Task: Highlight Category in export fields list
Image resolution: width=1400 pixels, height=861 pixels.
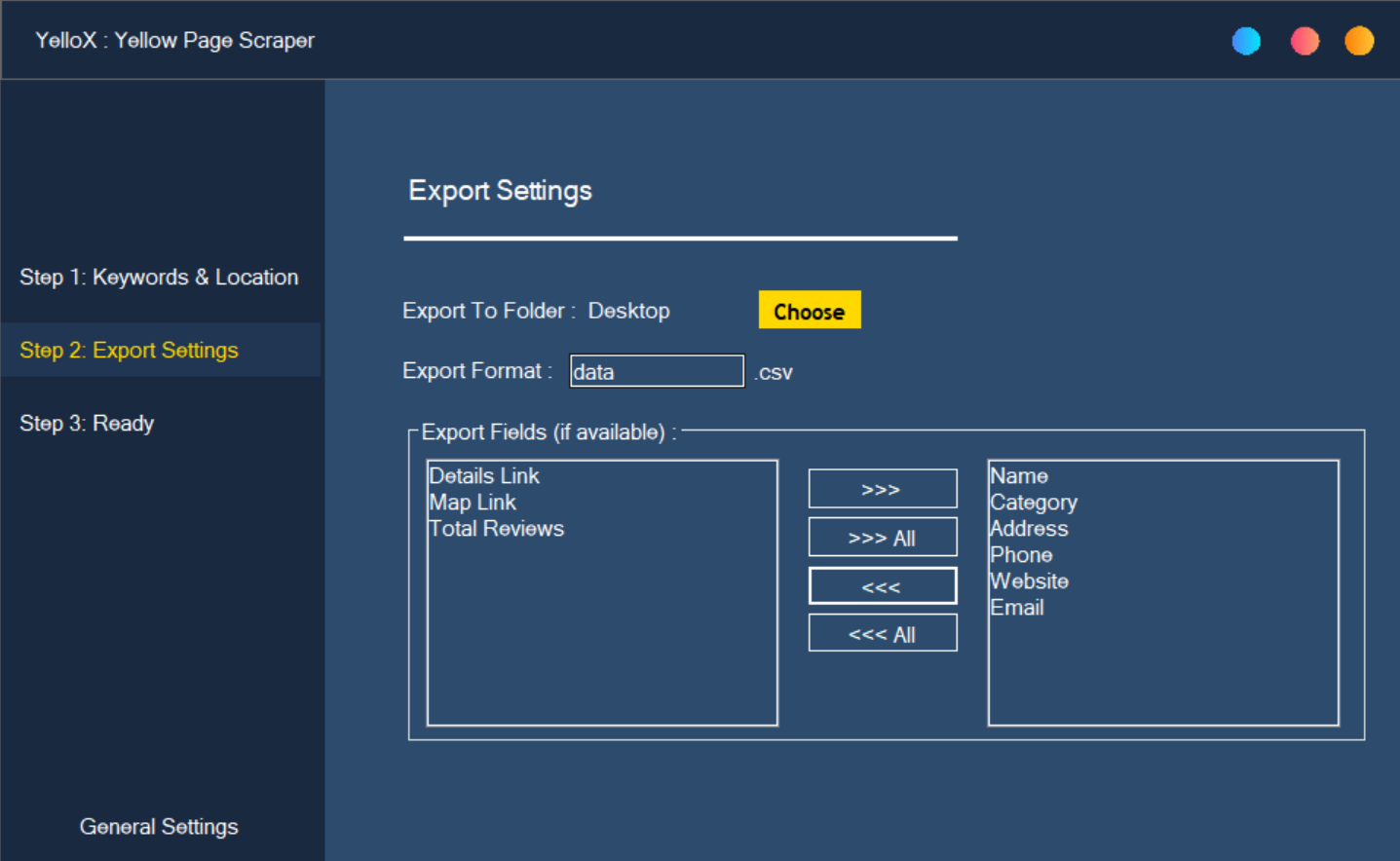Action: (1034, 503)
